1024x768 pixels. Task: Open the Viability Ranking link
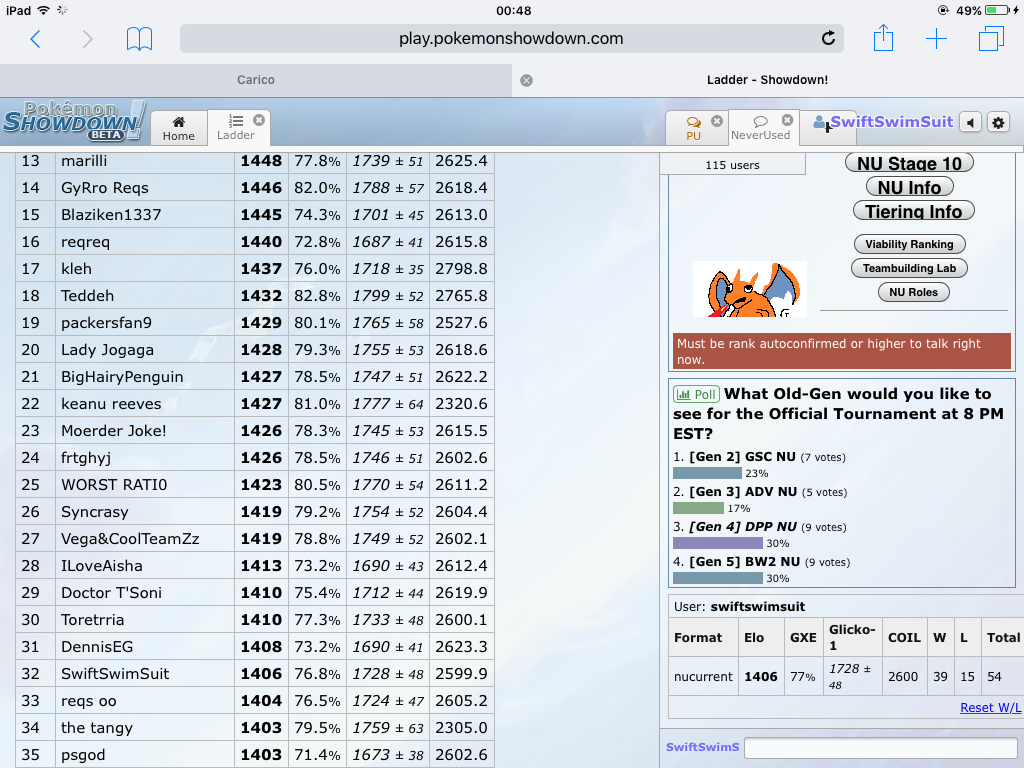pos(909,244)
